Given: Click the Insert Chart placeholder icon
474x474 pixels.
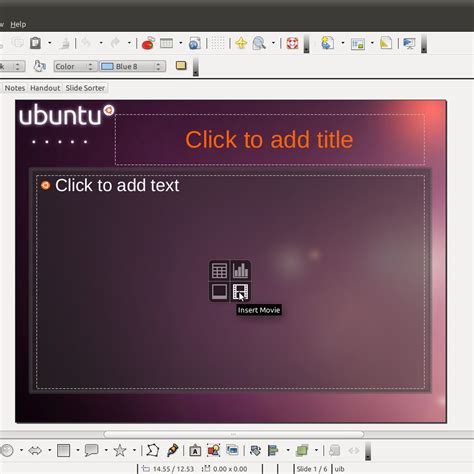Looking at the screenshot, I should click(240, 270).
